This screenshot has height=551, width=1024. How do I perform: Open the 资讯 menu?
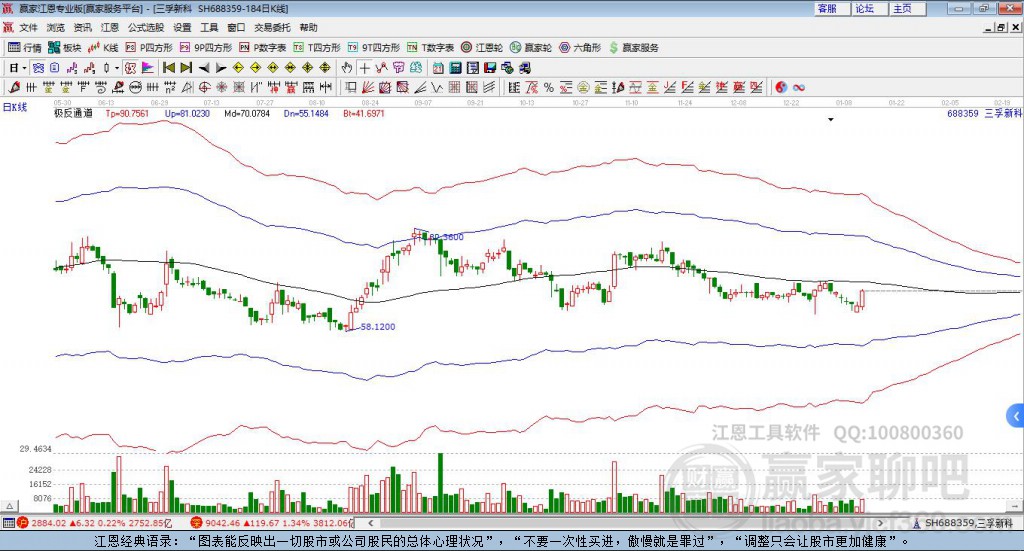[x=82, y=27]
